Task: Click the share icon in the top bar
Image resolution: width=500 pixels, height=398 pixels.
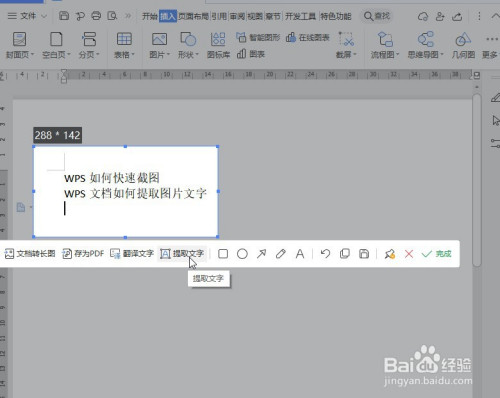Action: click(457, 16)
